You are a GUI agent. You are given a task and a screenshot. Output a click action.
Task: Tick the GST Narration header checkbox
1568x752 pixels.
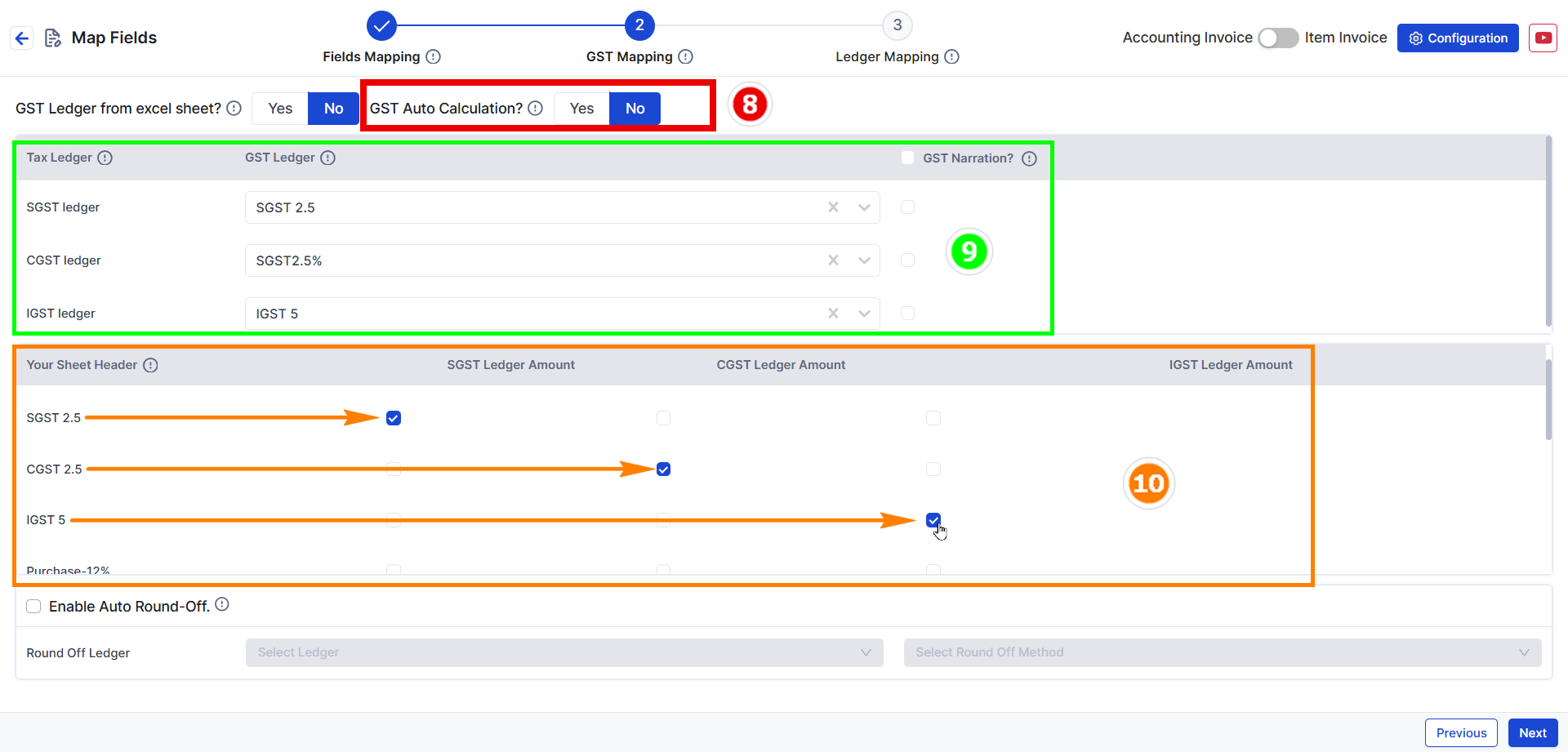click(x=907, y=158)
